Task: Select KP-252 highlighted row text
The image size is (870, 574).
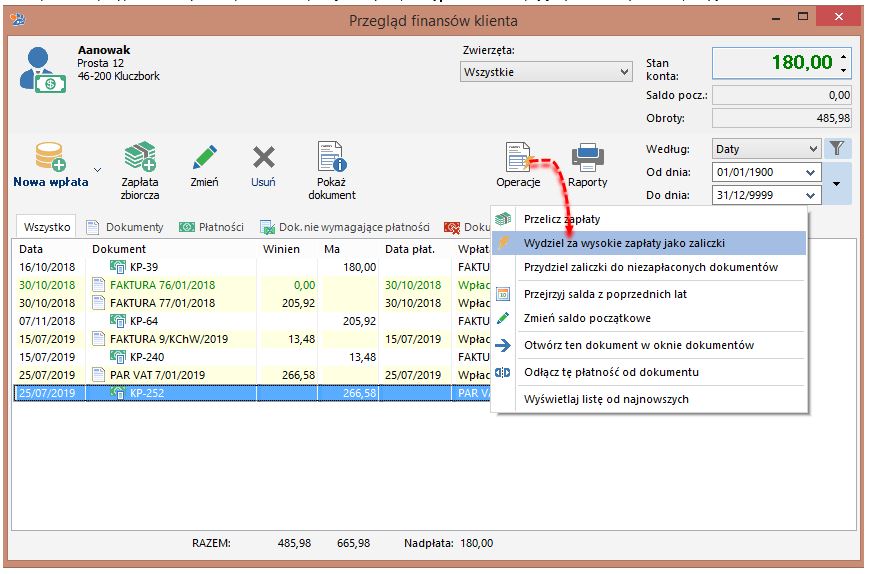Action: coord(147,393)
